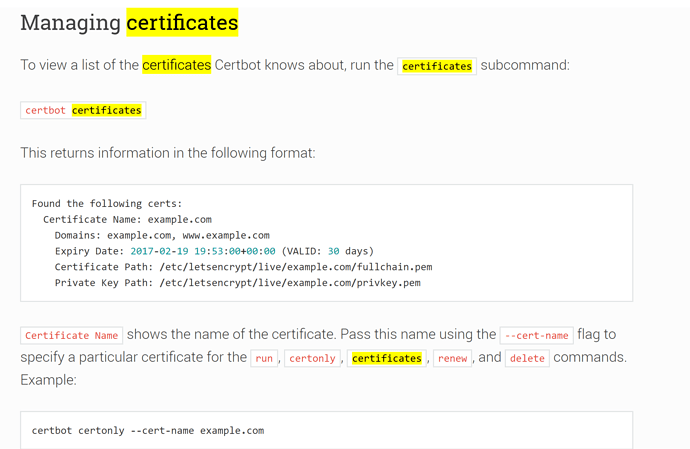The image size is (690, 449).
Task: Click the expiry date '2017-02-19 19:53:00+00:00'
Action: tap(203, 251)
